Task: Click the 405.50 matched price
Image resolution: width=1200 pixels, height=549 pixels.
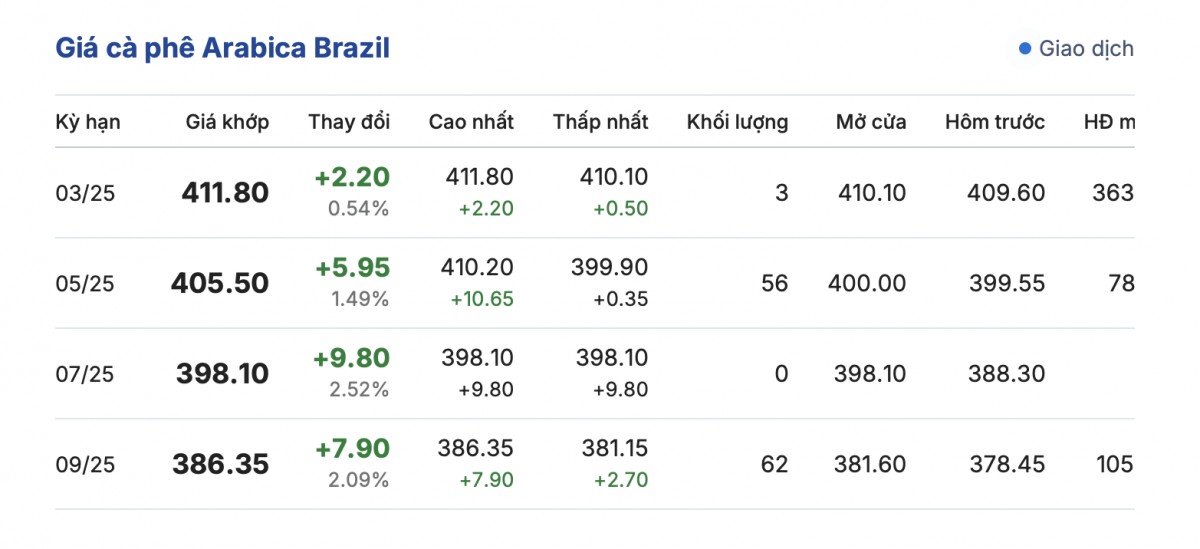Action: pyautogui.click(x=220, y=284)
